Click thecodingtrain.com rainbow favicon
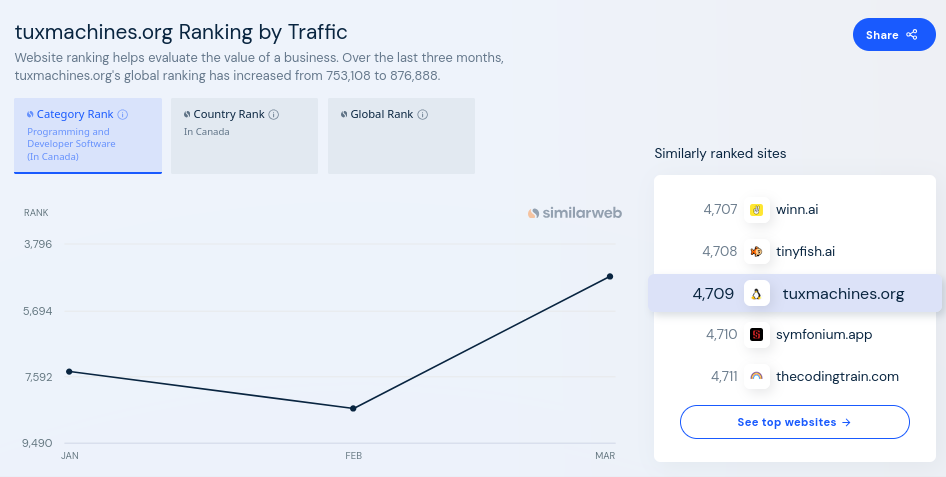 pos(757,377)
